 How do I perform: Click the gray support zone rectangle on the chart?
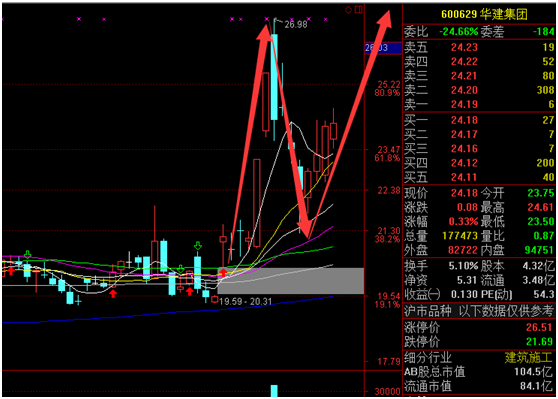(x=291, y=281)
